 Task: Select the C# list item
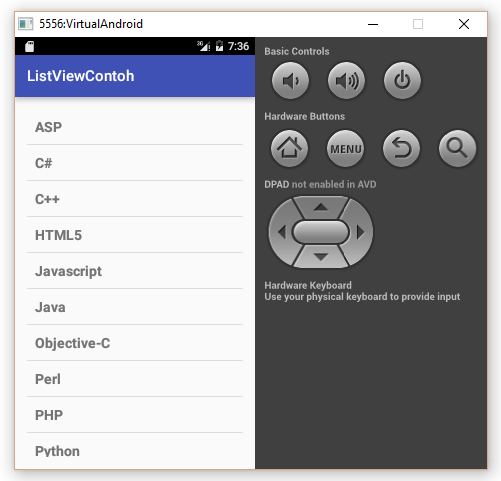point(135,163)
